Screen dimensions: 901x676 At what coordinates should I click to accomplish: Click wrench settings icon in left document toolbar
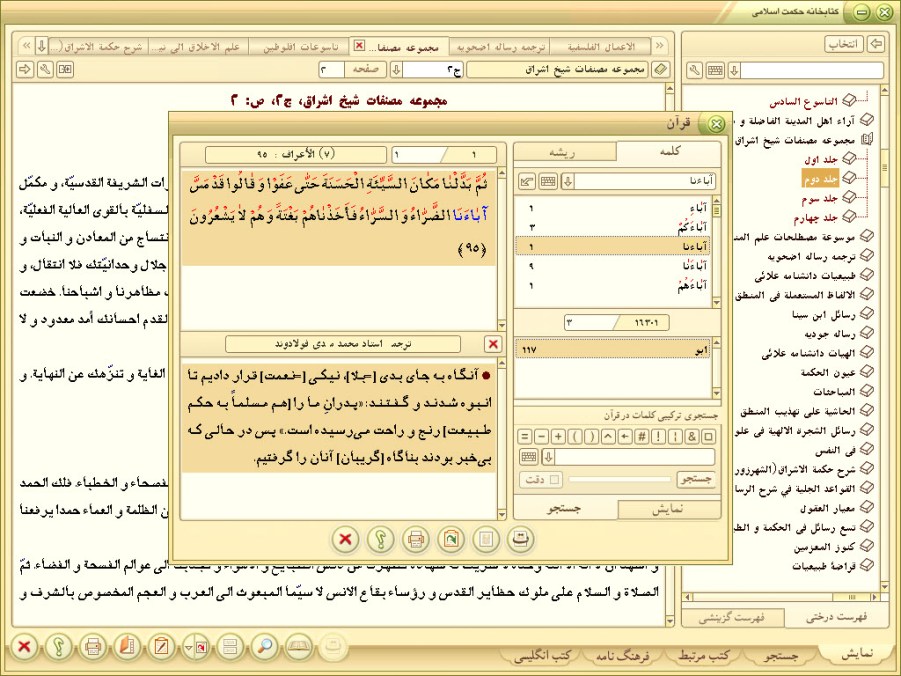point(45,70)
